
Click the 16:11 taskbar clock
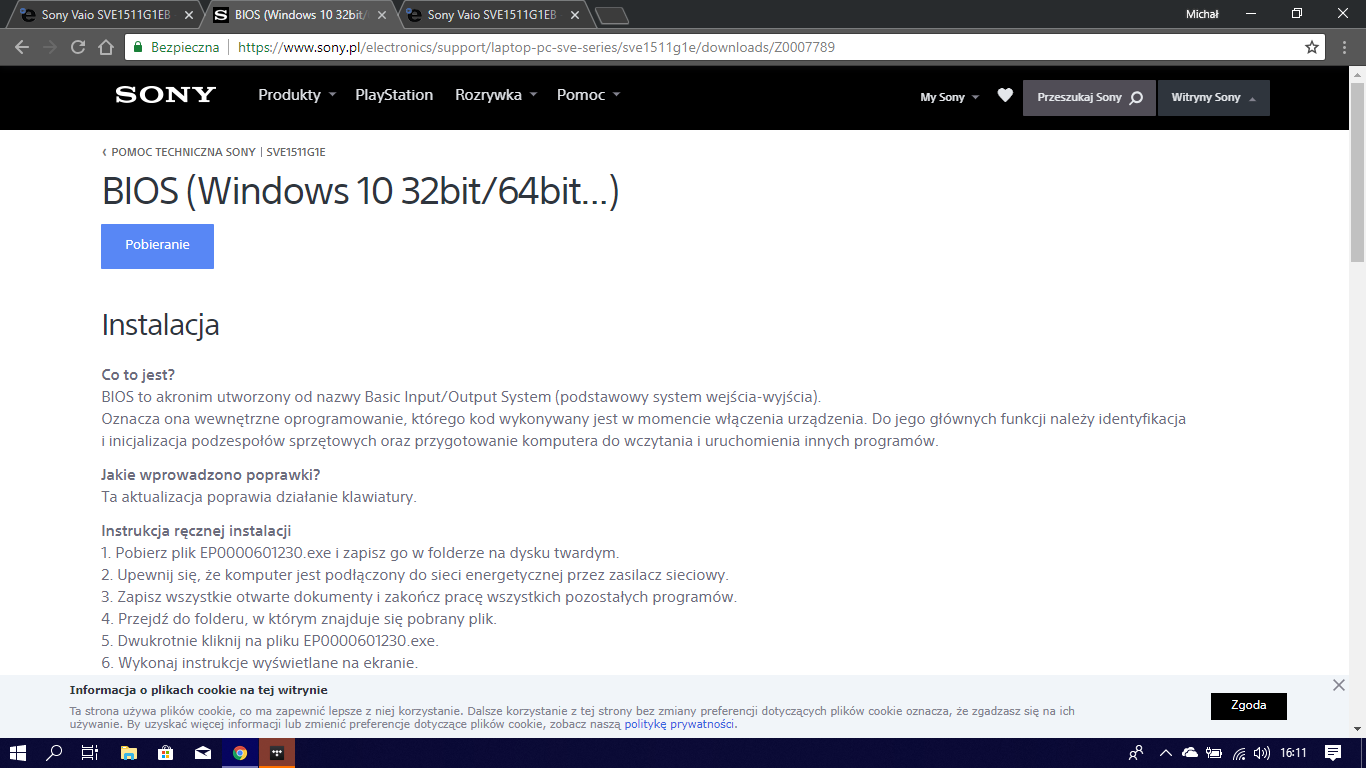tap(1293, 753)
